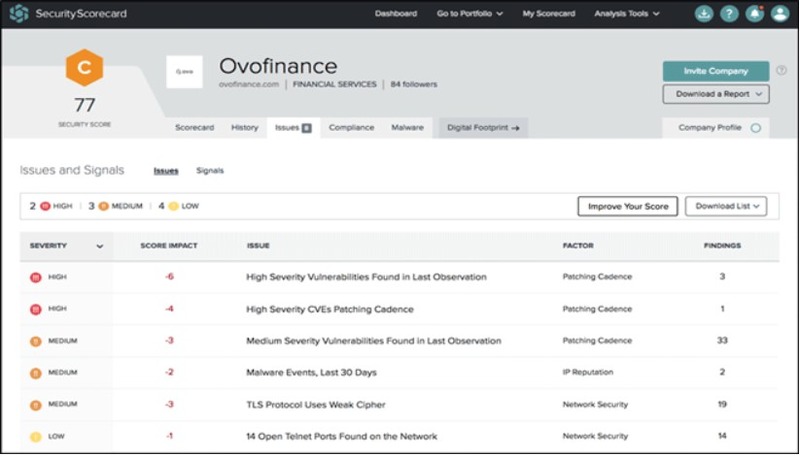Screen dimensions: 800x456
Task: Click Network Security factor in Telnet row
Action: (x=595, y=436)
